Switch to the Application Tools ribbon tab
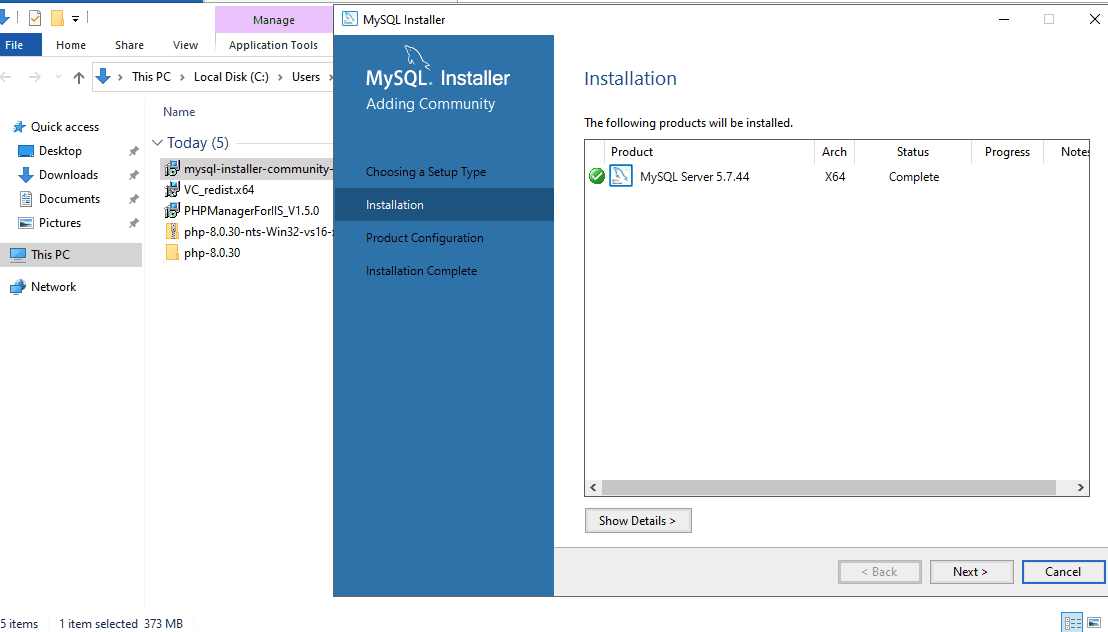The height and width of the screenshot is (632, 1108). (273, 45)
